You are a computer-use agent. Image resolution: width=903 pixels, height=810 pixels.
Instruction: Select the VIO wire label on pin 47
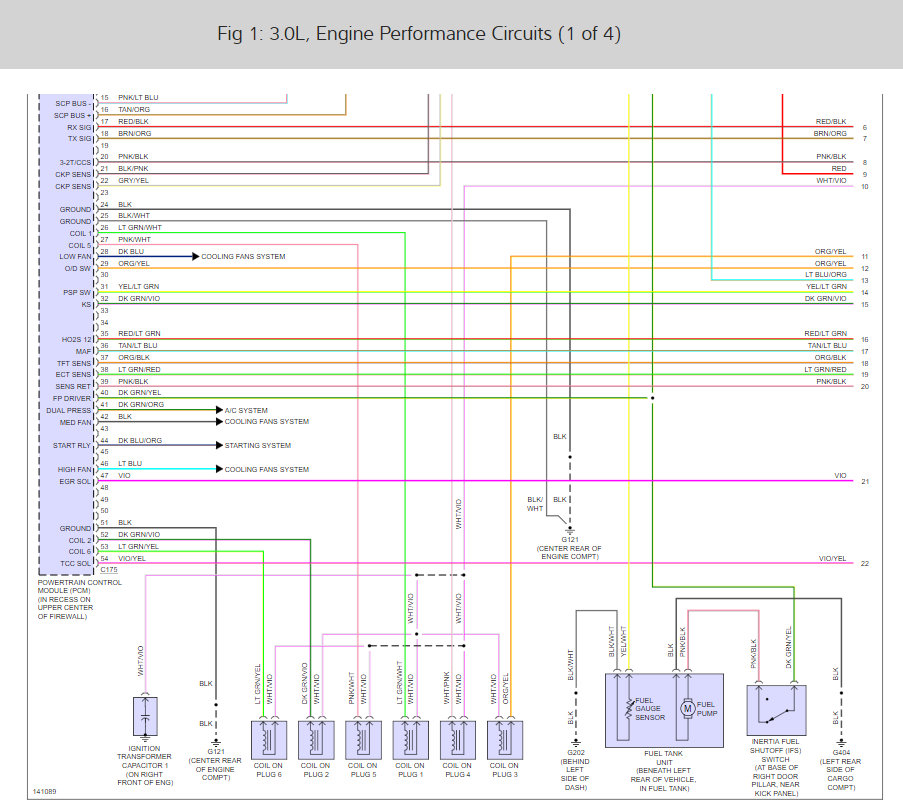122,475
